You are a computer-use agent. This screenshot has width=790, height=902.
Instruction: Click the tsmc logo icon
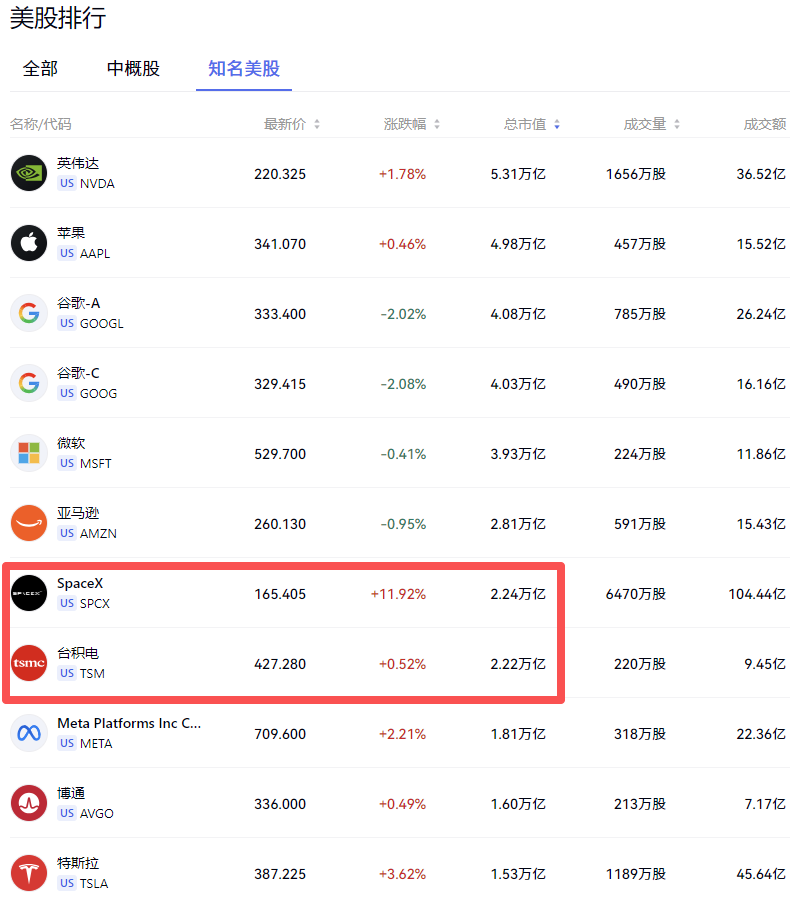click(29, 663)
